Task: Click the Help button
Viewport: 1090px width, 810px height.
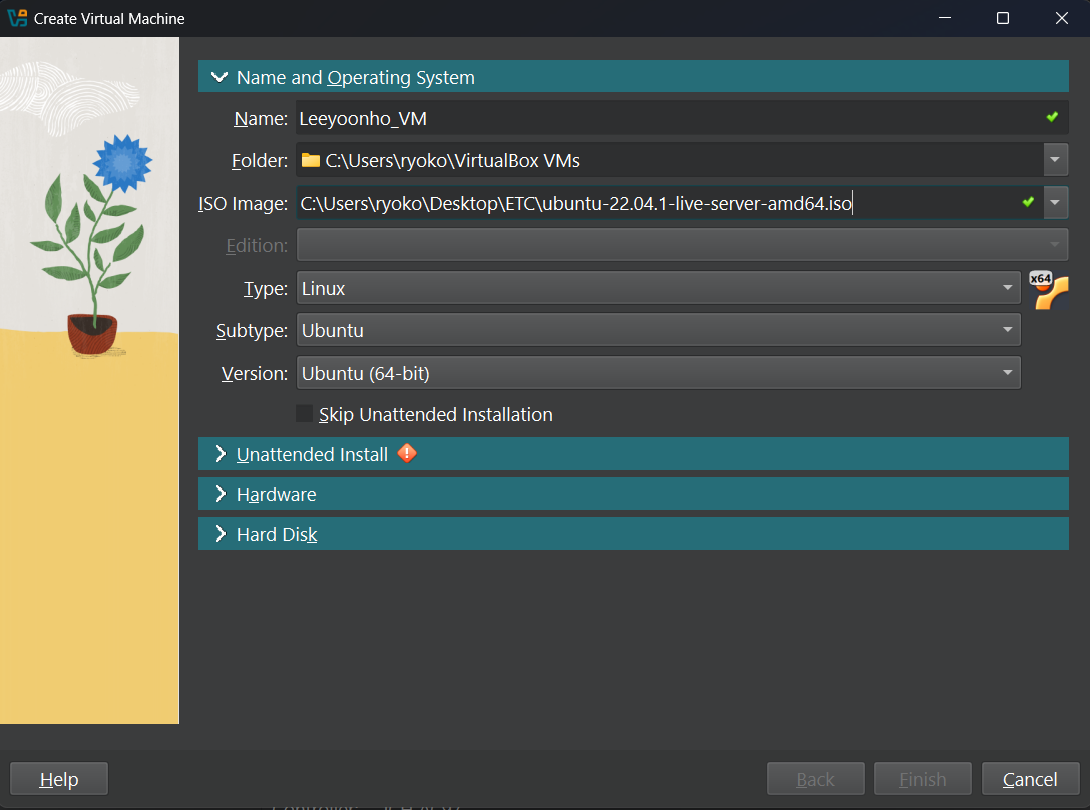Action: point(58,779)
